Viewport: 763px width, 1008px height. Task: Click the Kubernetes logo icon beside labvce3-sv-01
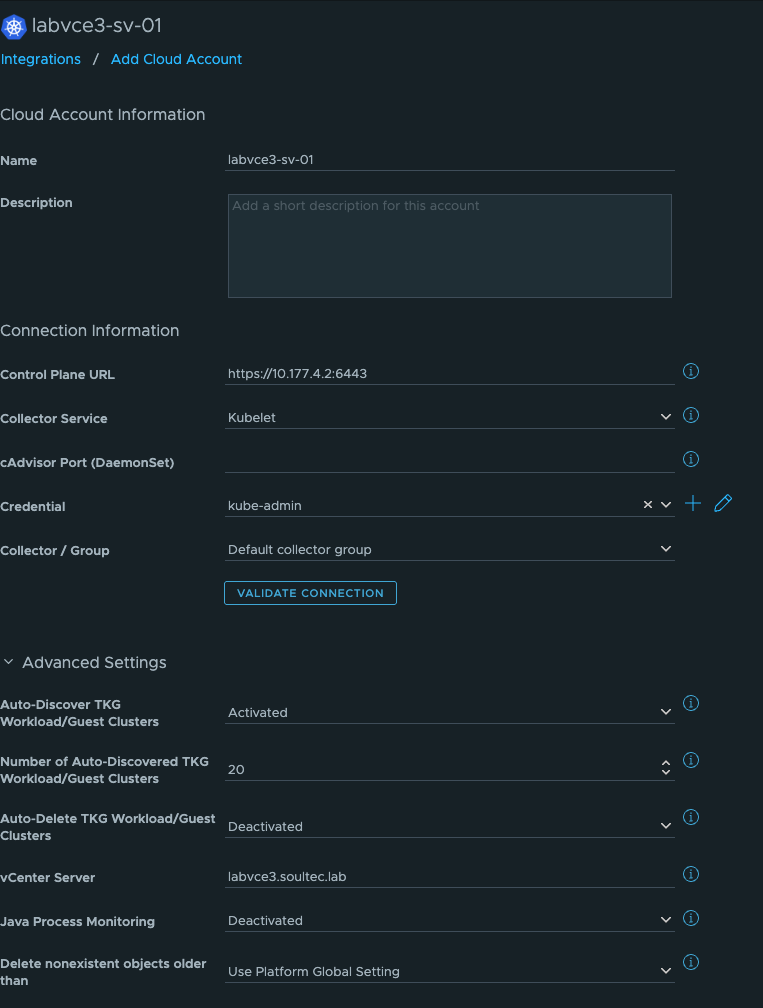(x=13, y=26)
